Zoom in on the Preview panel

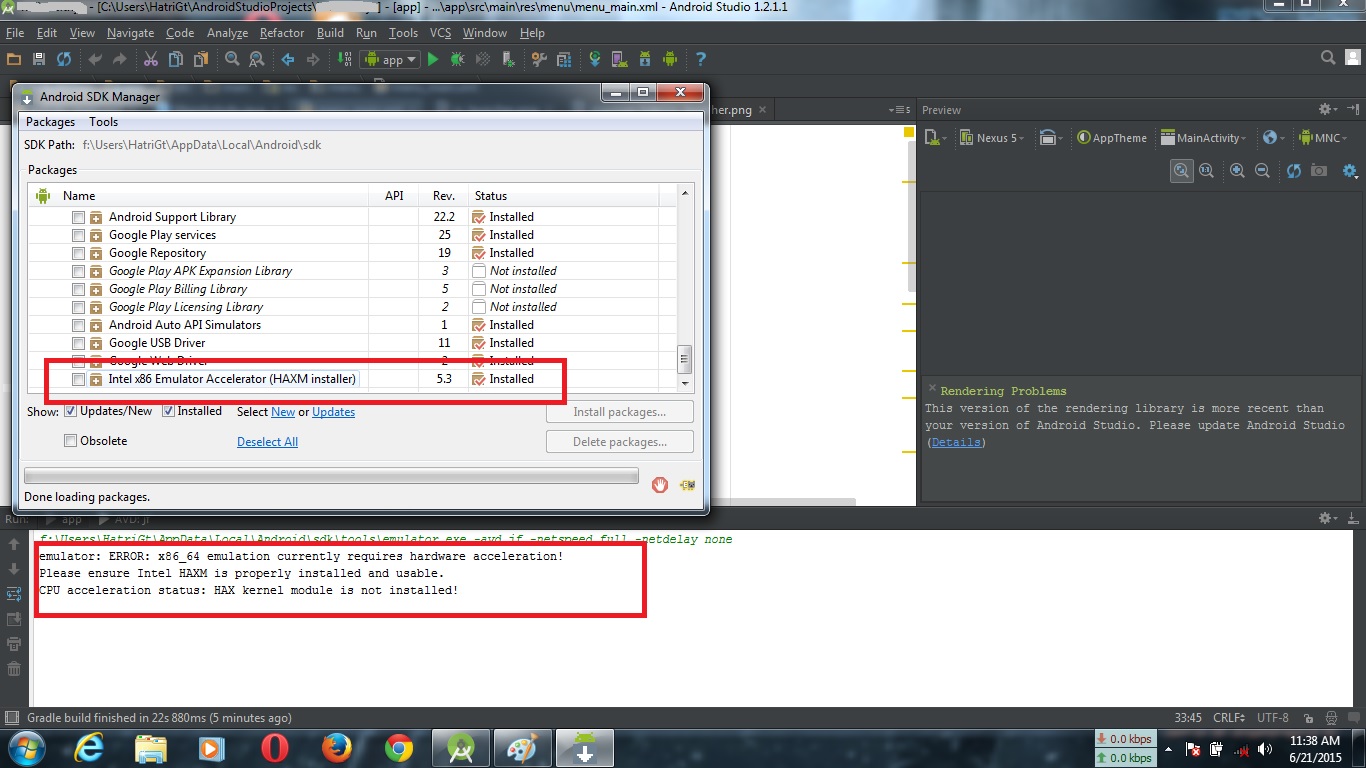tap(1238, 171)
